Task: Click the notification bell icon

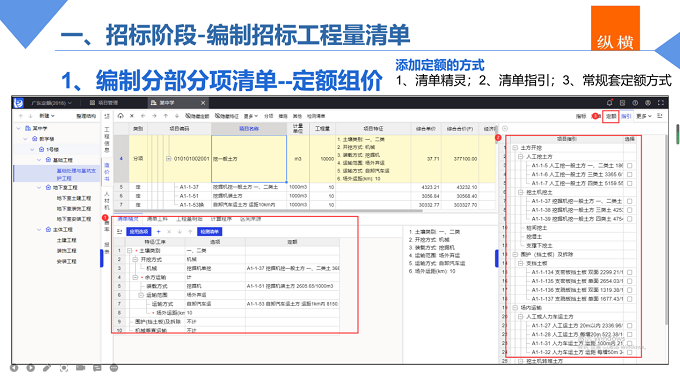Action: click(x=609, y=103)
